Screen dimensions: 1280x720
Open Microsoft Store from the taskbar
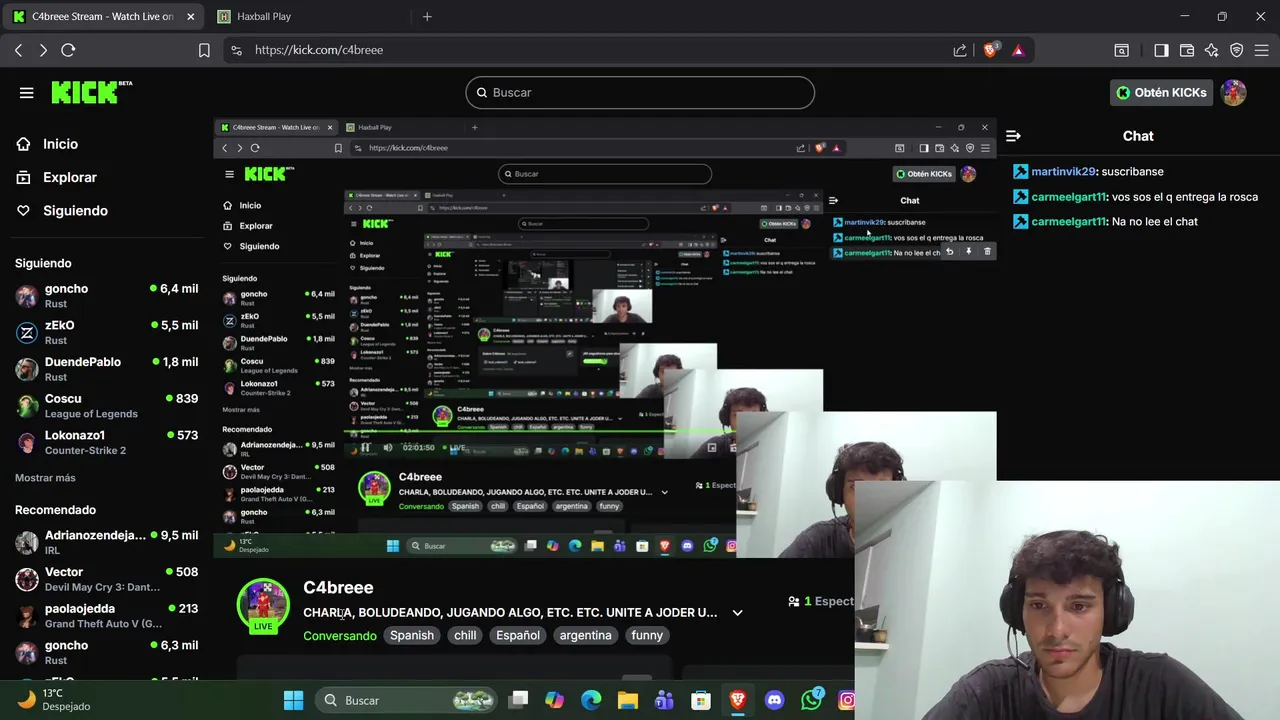701,700
